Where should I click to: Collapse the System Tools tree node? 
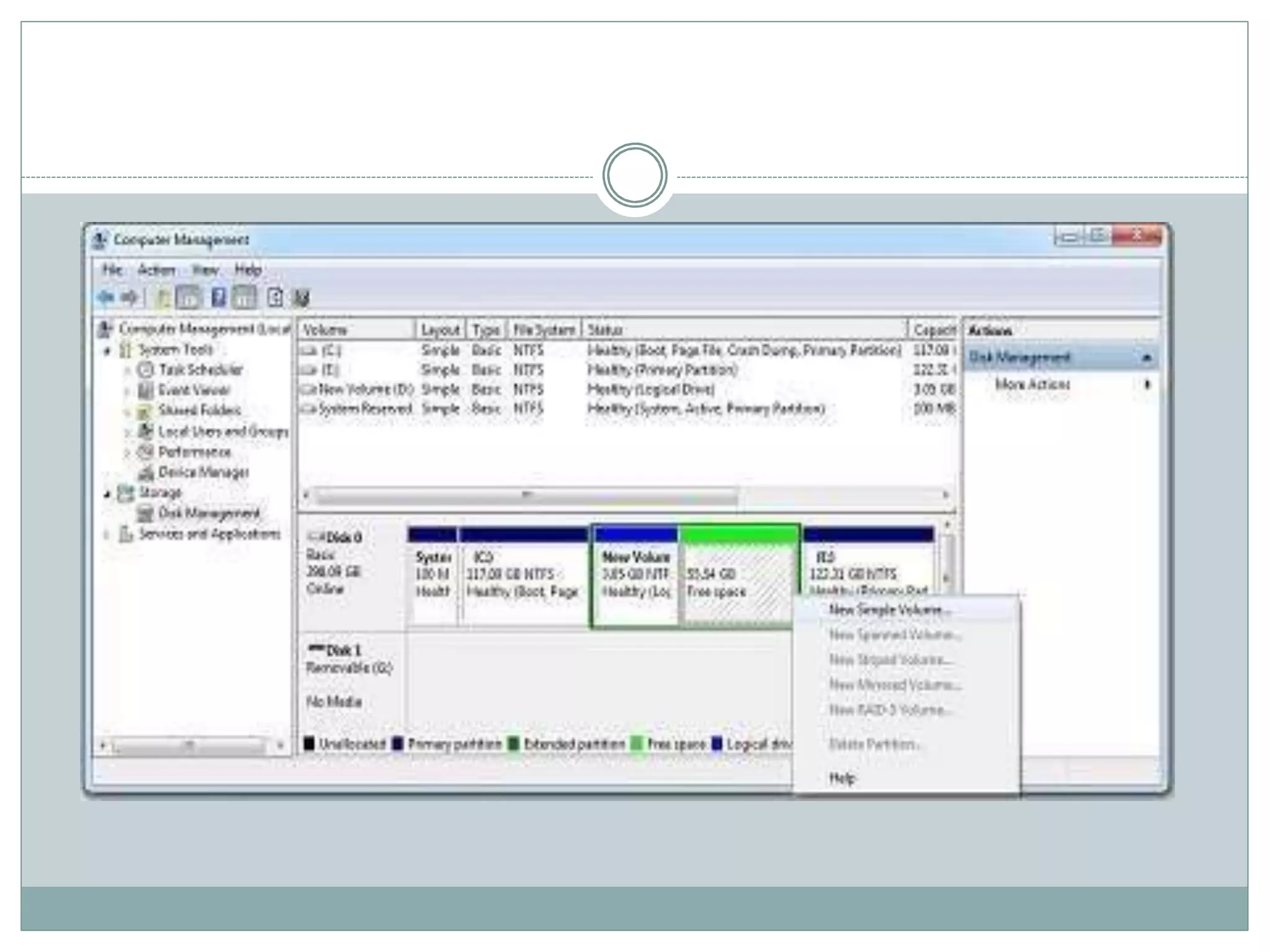point(107,351)
